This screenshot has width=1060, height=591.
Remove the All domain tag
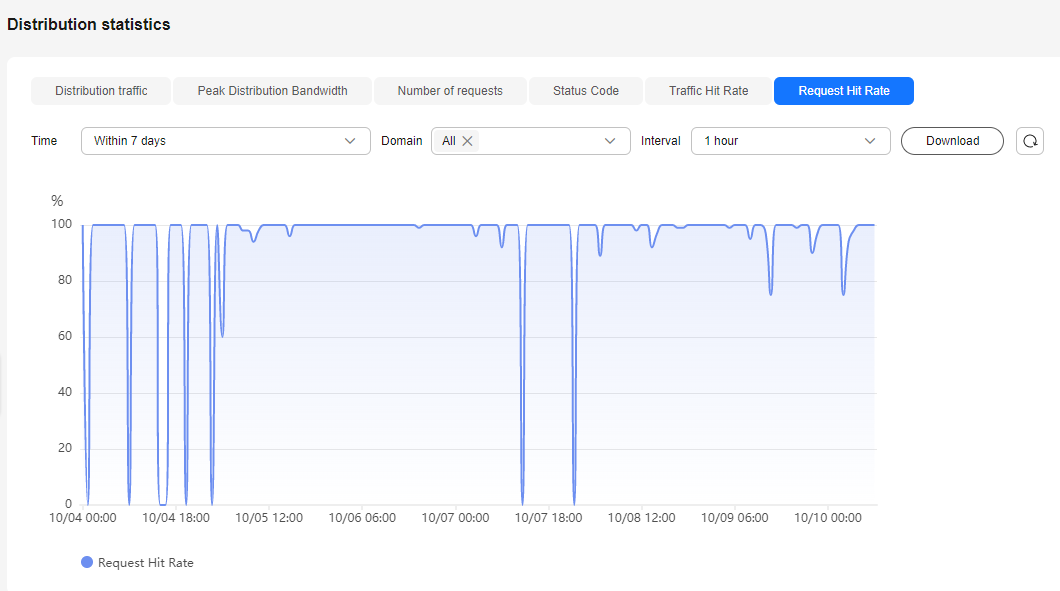467,141
